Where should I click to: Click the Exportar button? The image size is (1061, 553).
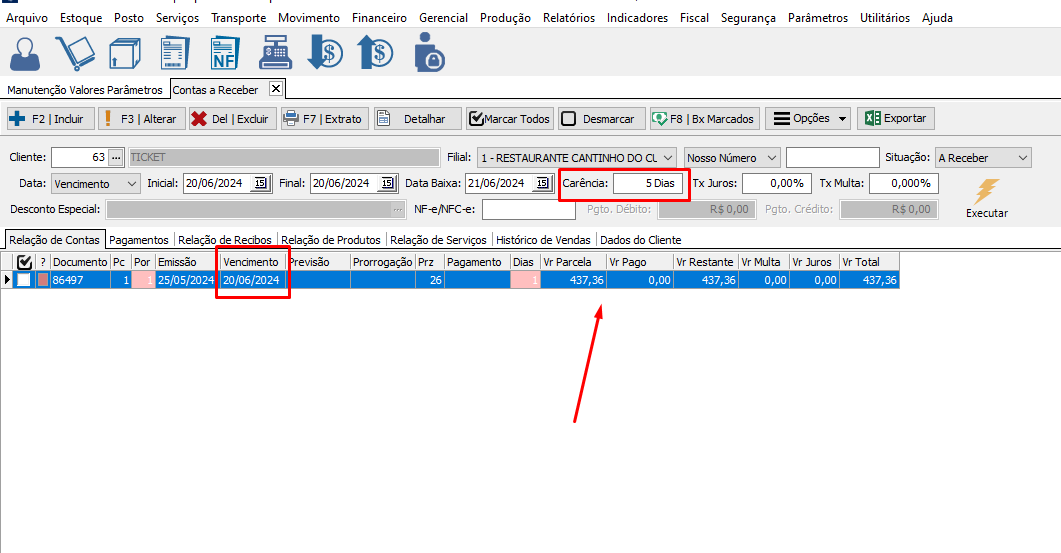tap(896, 119)
